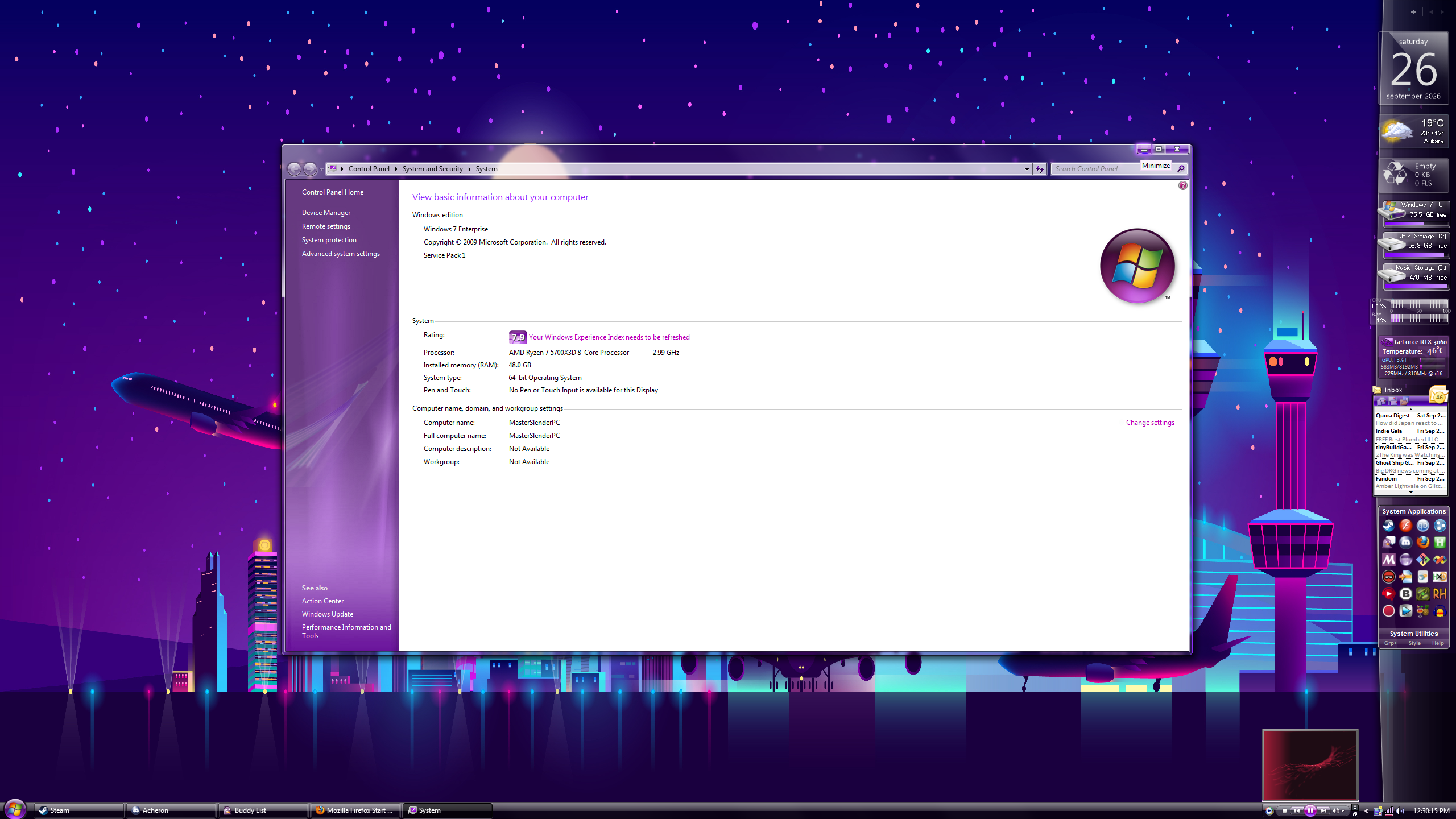Image resolution: width=1456 pixels, height=819 pixels.
Task: Stop playback in the taskbar media player
Action: pos(1284,811)
